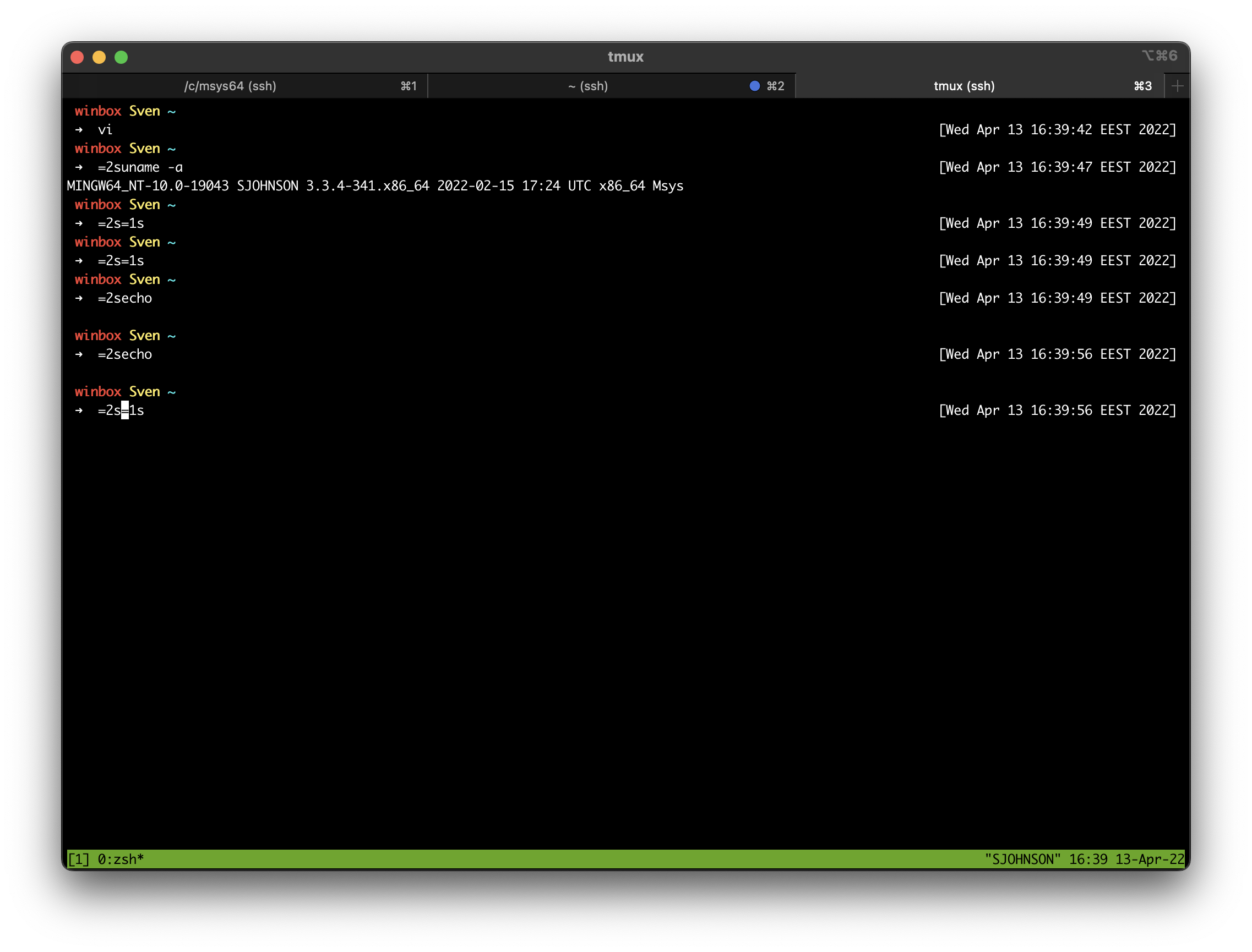1252x952 pixels.
Task: Click the ⌥⌘6 window shortcut indicator
Action: tap(1159, 56)
